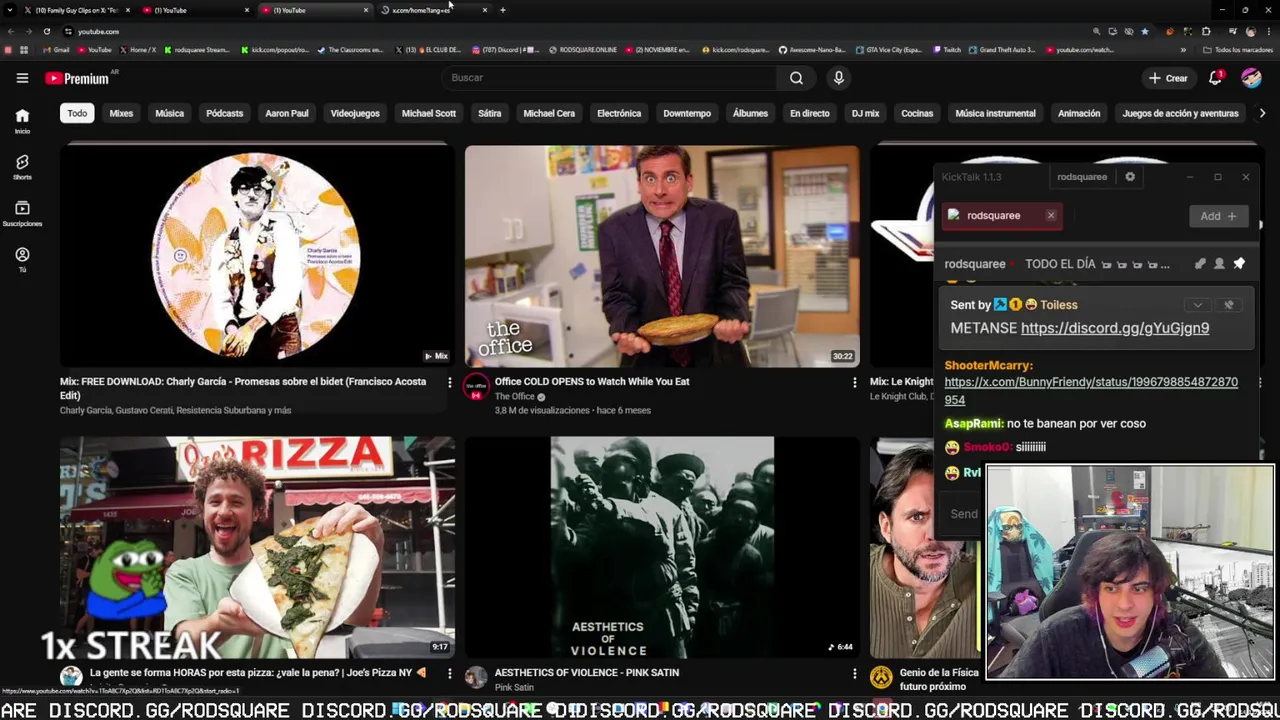Viewport: 1280px width, 720px height.
Task: Focus the YouTube Buscar search field
Action: click(610, 78)
